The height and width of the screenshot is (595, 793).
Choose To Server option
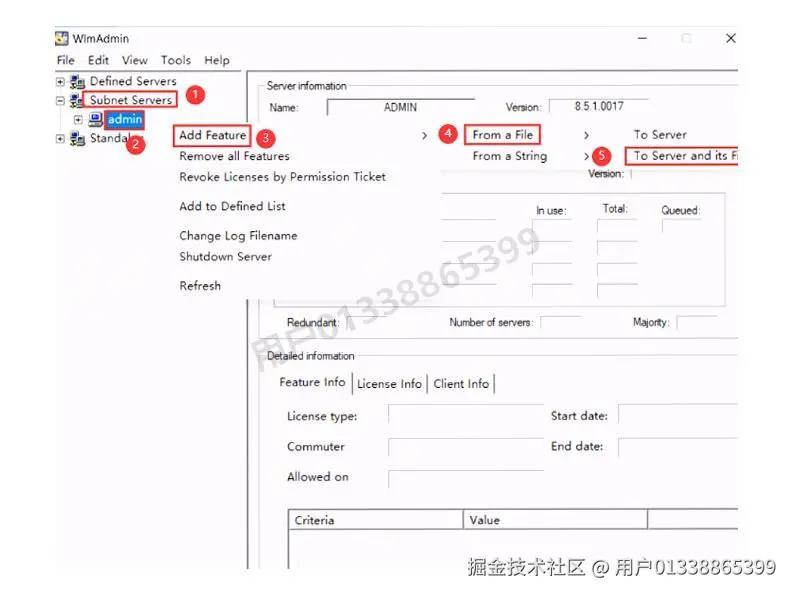coord(660,135)
